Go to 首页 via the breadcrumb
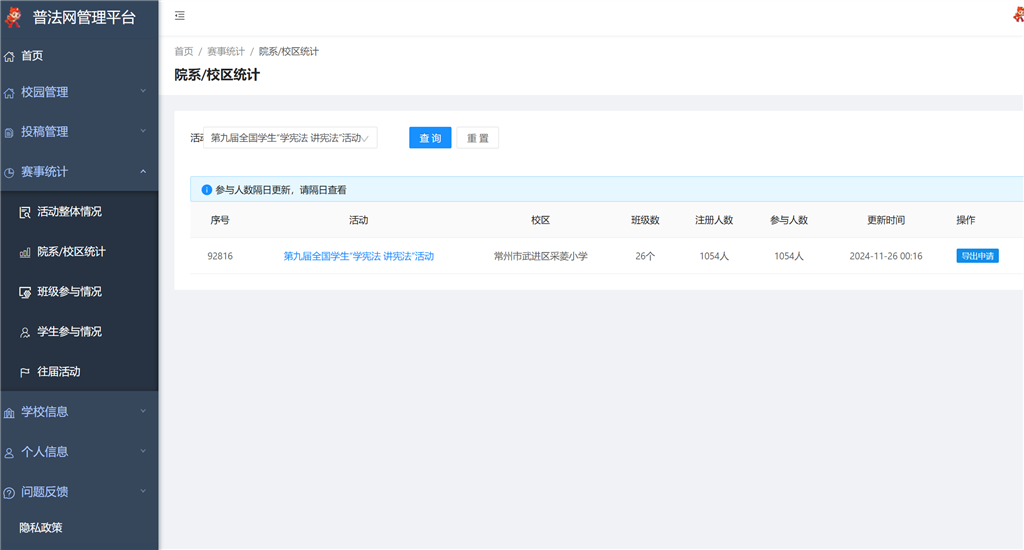1024x550 pixels. [x=183, y=51]
